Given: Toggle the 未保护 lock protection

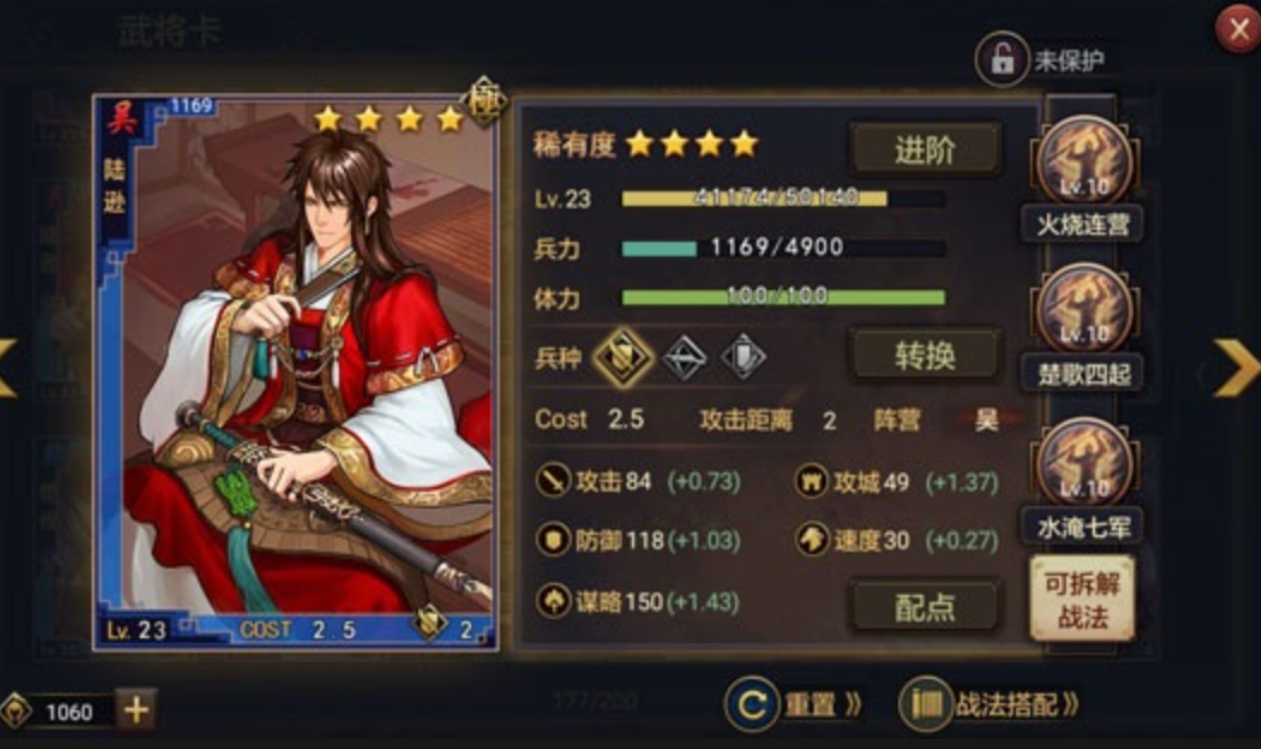Looking at the screenshot, I should (x=1002, y=59).
